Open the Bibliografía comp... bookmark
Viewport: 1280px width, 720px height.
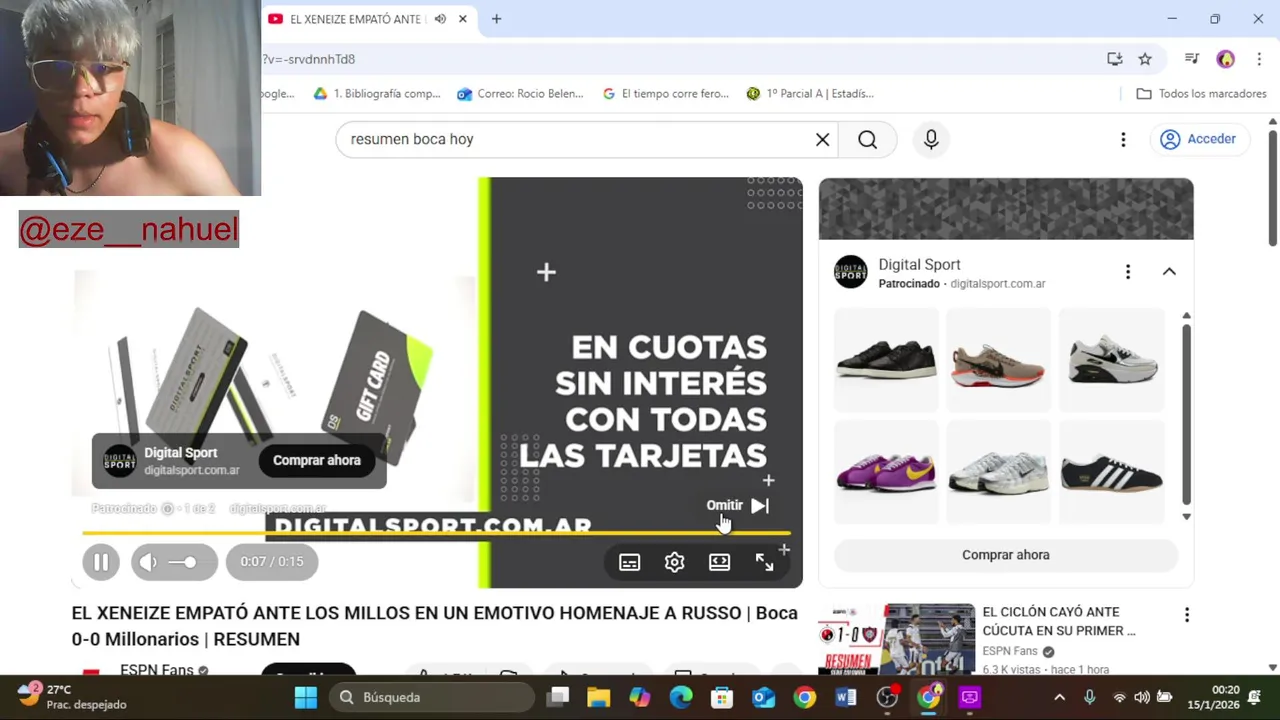(x=376, y=94)
